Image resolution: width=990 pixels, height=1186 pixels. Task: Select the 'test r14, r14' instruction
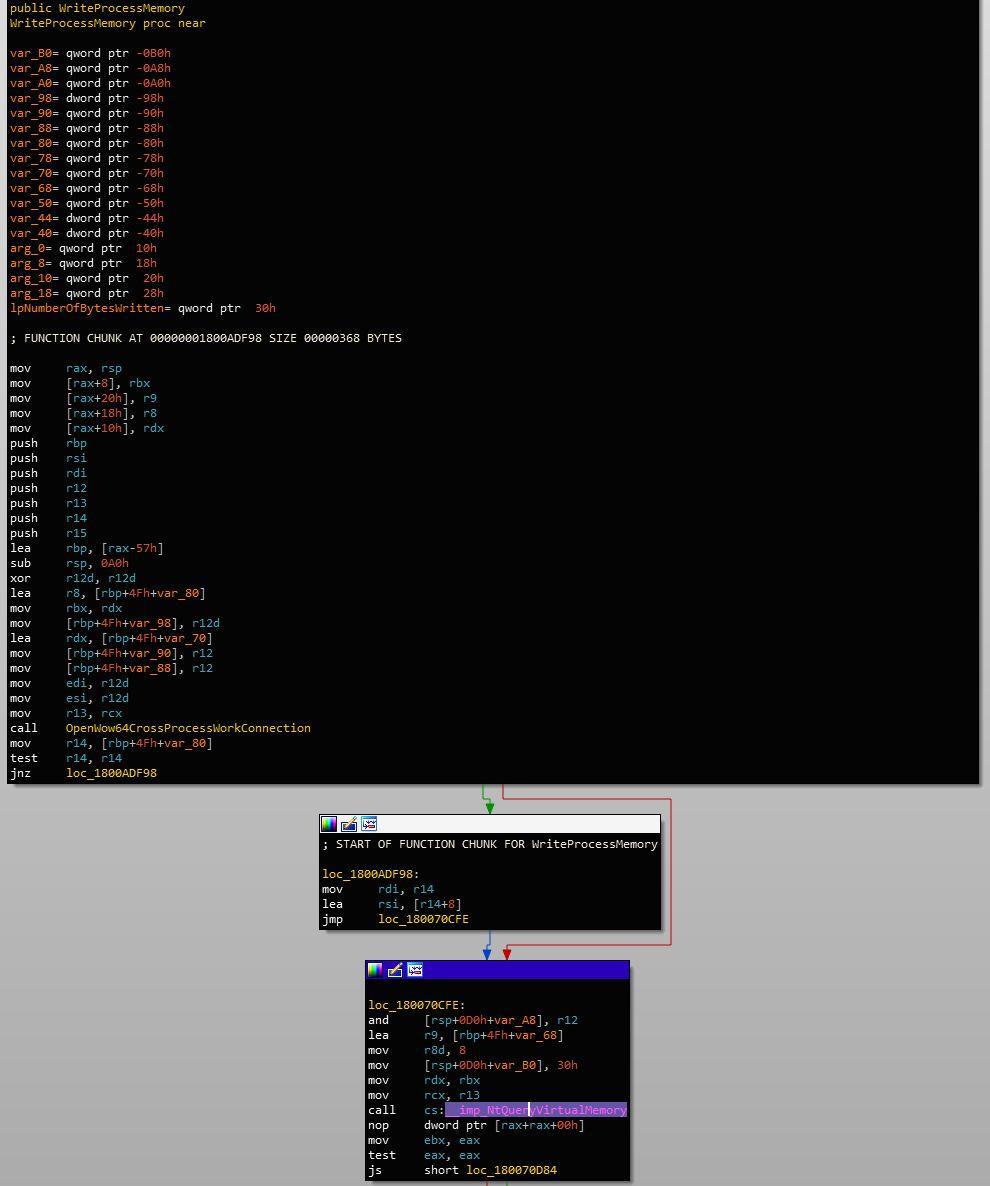(66, 758)
